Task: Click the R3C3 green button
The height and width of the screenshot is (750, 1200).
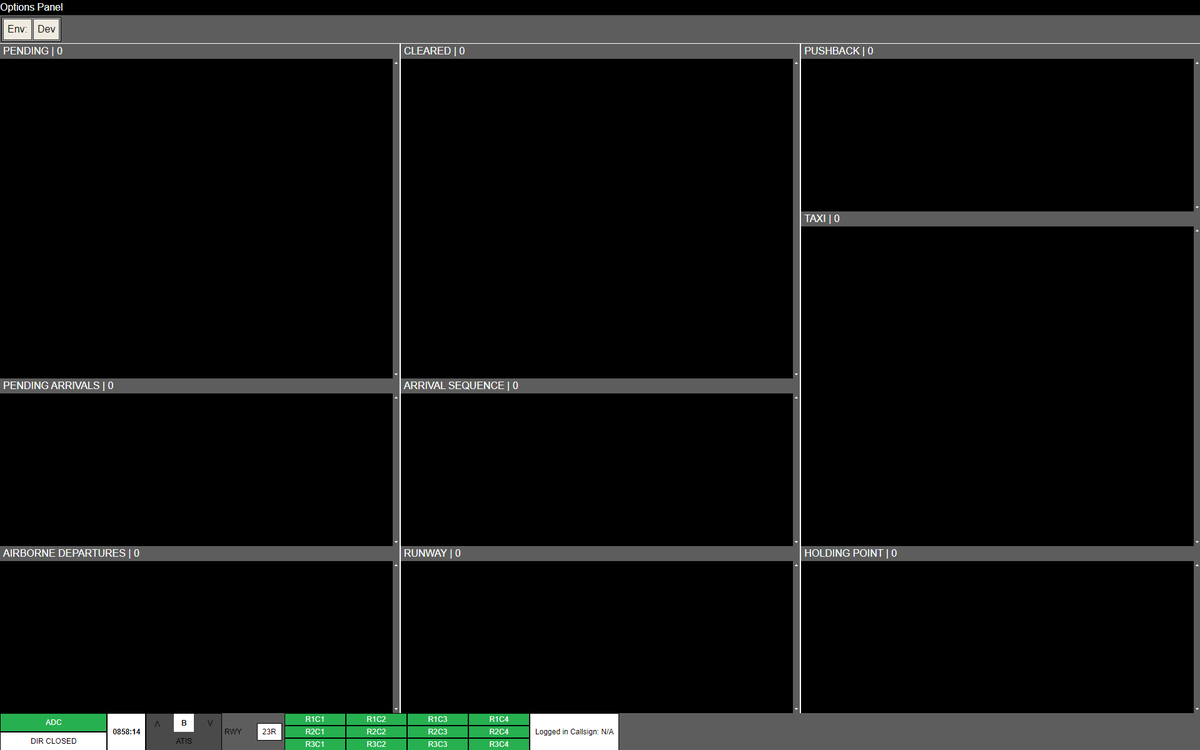Action: (437, 744)
